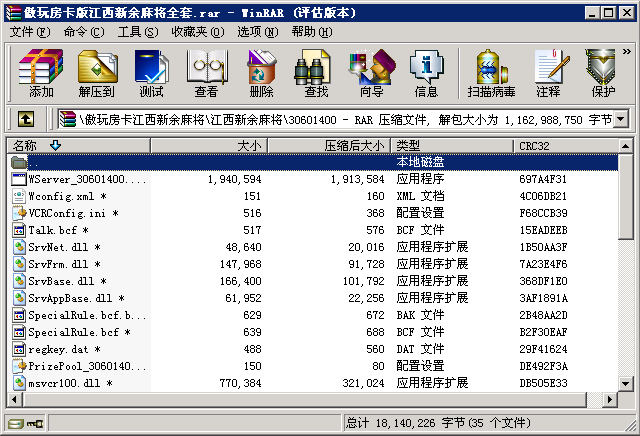
Task: Expand the archive path dropdown
Action: point(621,120)
